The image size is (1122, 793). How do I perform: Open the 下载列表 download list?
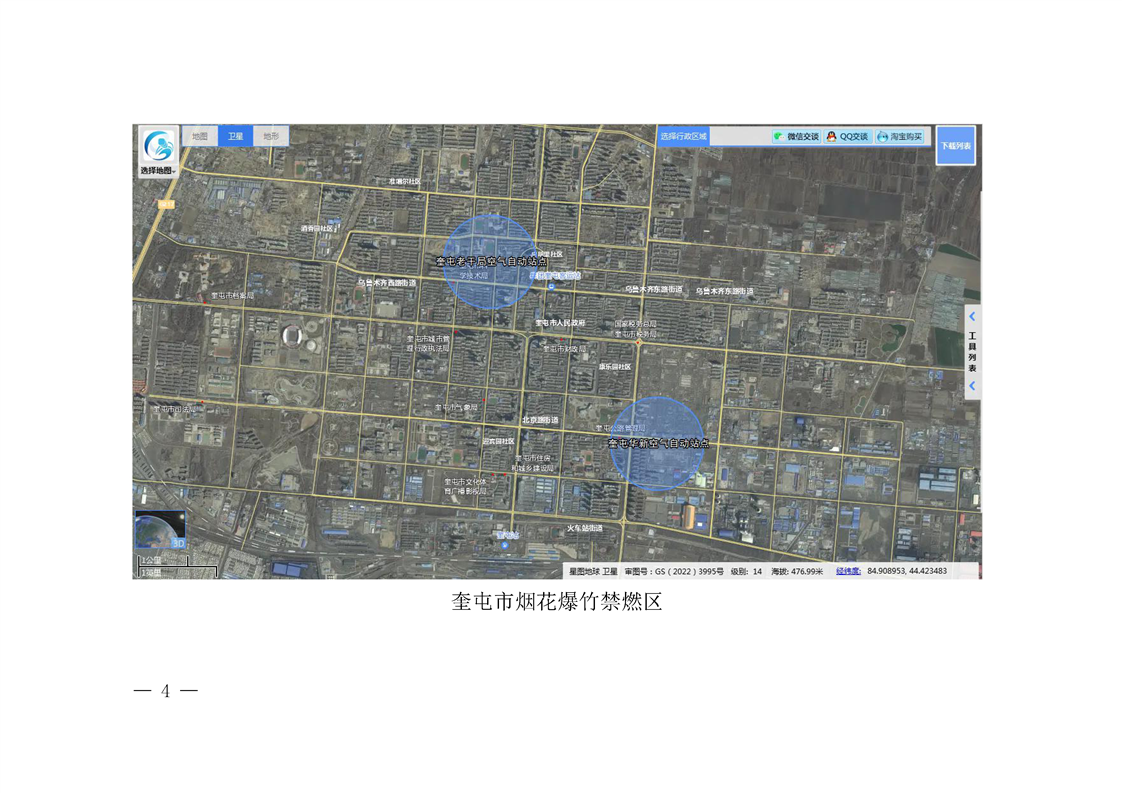point(955,146)
